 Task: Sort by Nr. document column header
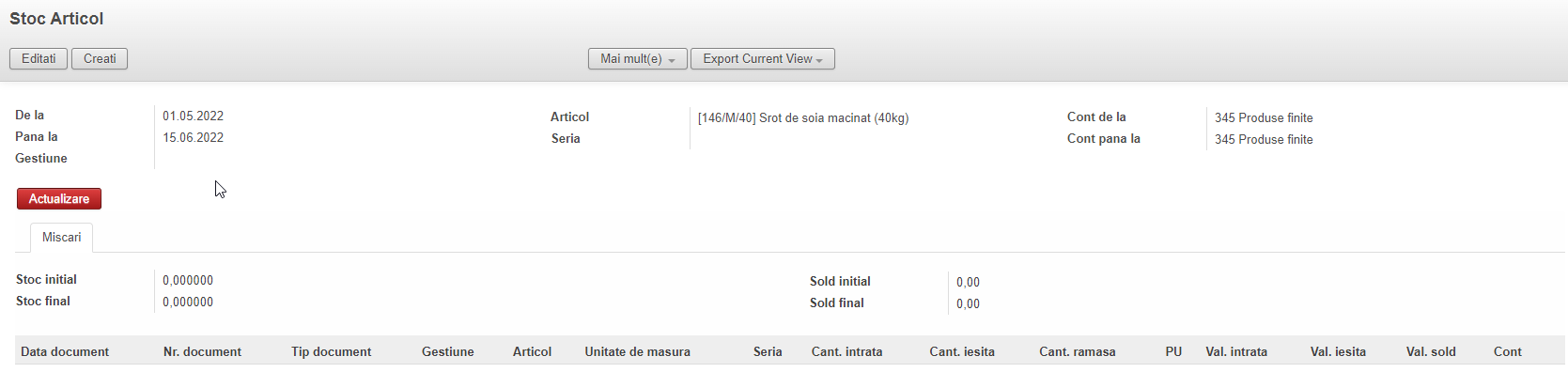tap(202, 352)
